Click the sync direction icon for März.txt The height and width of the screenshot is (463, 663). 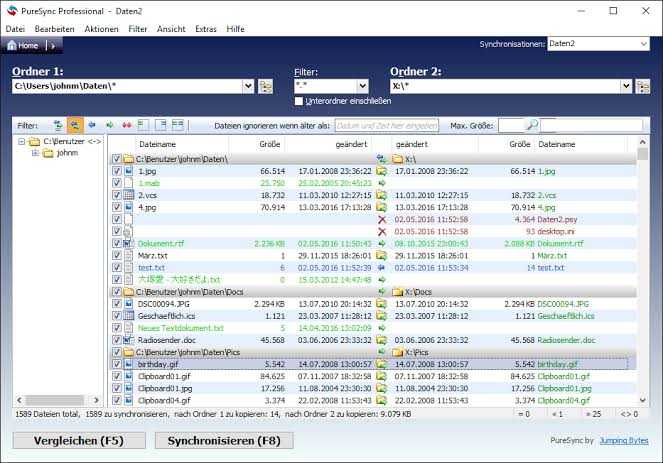[381, 255]
